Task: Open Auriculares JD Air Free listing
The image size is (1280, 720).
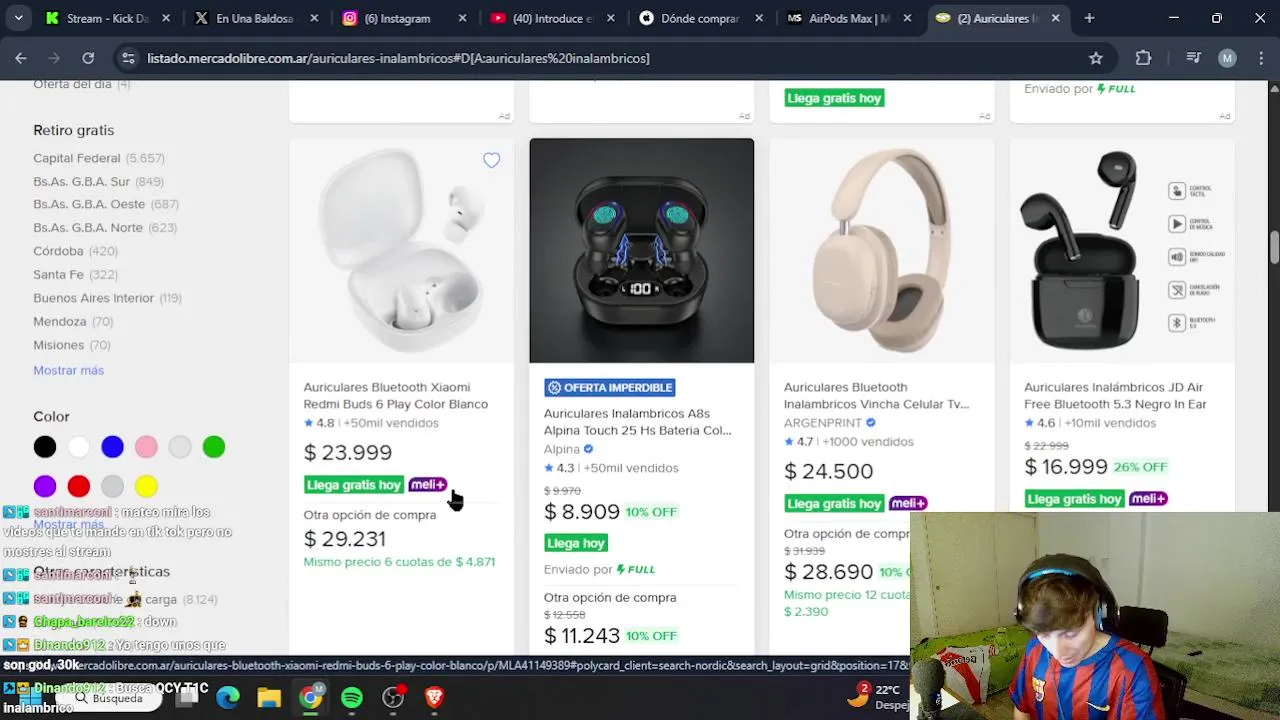Action: [1115, 396]
